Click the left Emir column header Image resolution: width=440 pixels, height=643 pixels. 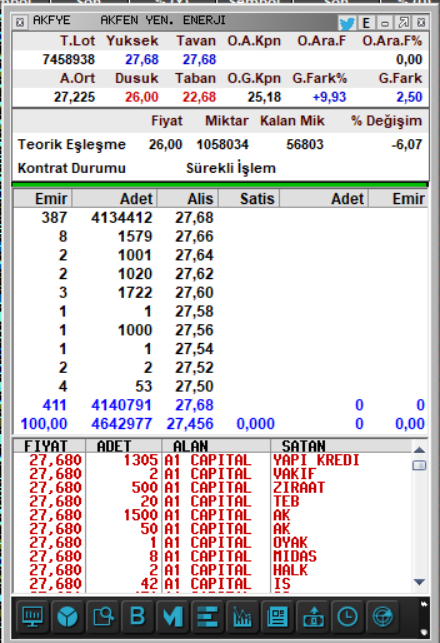tap(43, 199)
